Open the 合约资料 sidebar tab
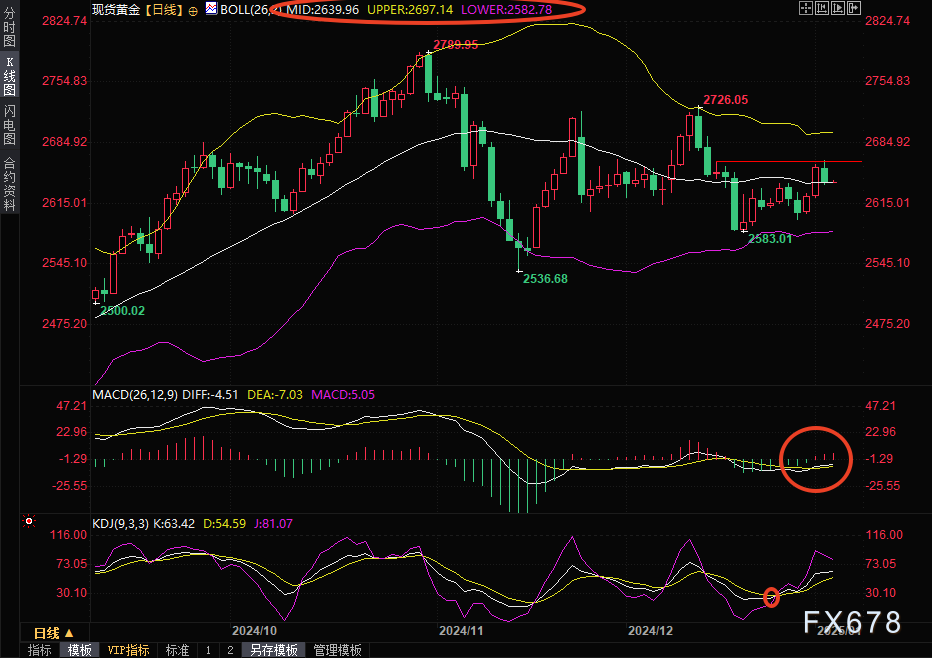The height and width of the screenshot is (658, 932). click(x=9, y=183)
